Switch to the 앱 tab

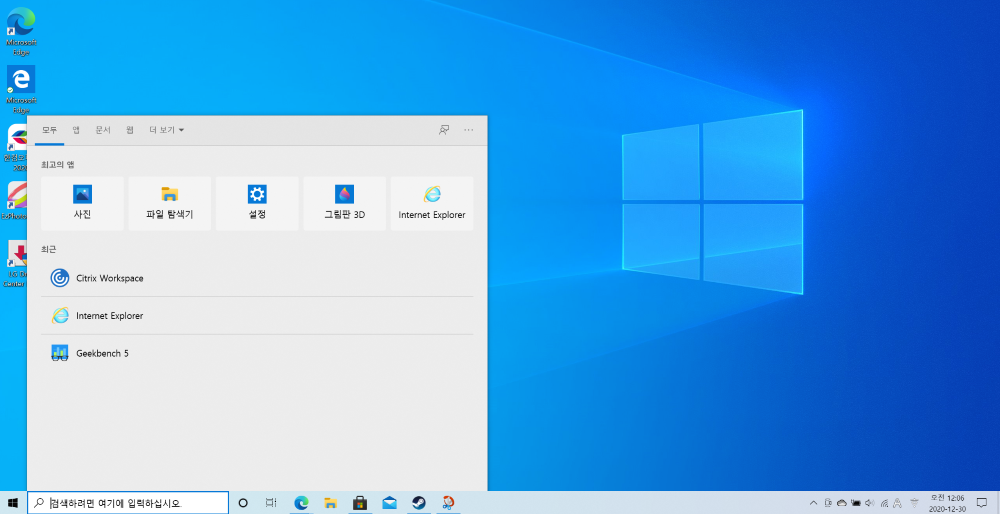pyautogui.click(x=76, y=130)
